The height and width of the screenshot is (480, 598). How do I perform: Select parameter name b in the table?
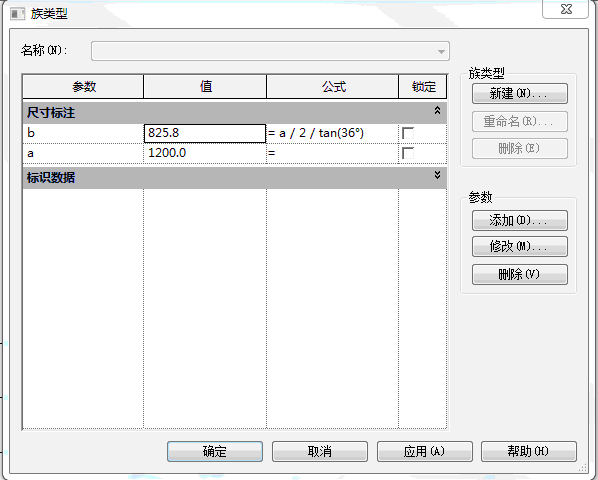click(83, 133)
